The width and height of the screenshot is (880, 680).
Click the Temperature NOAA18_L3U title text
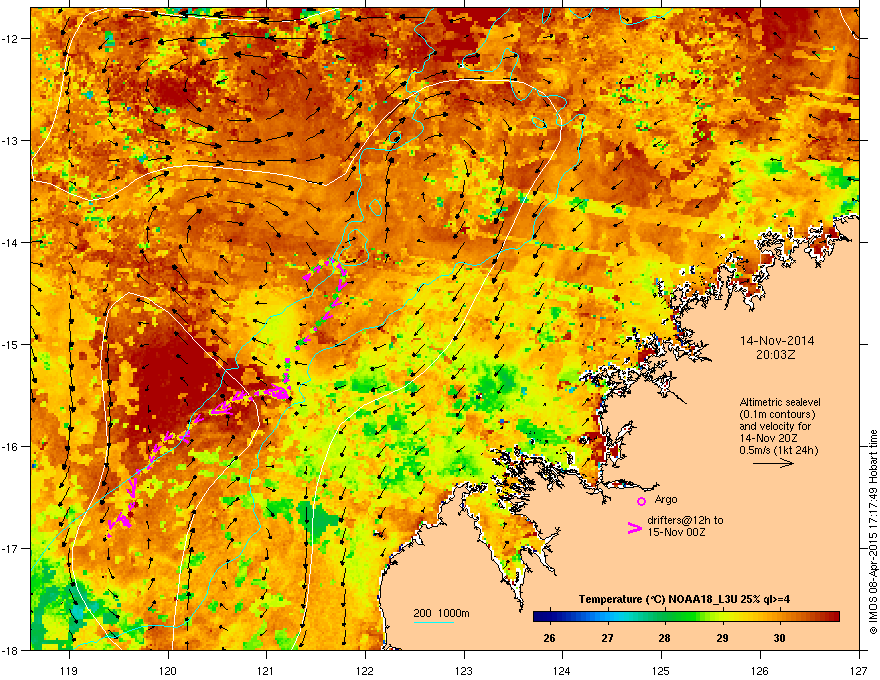pos(684,599)
